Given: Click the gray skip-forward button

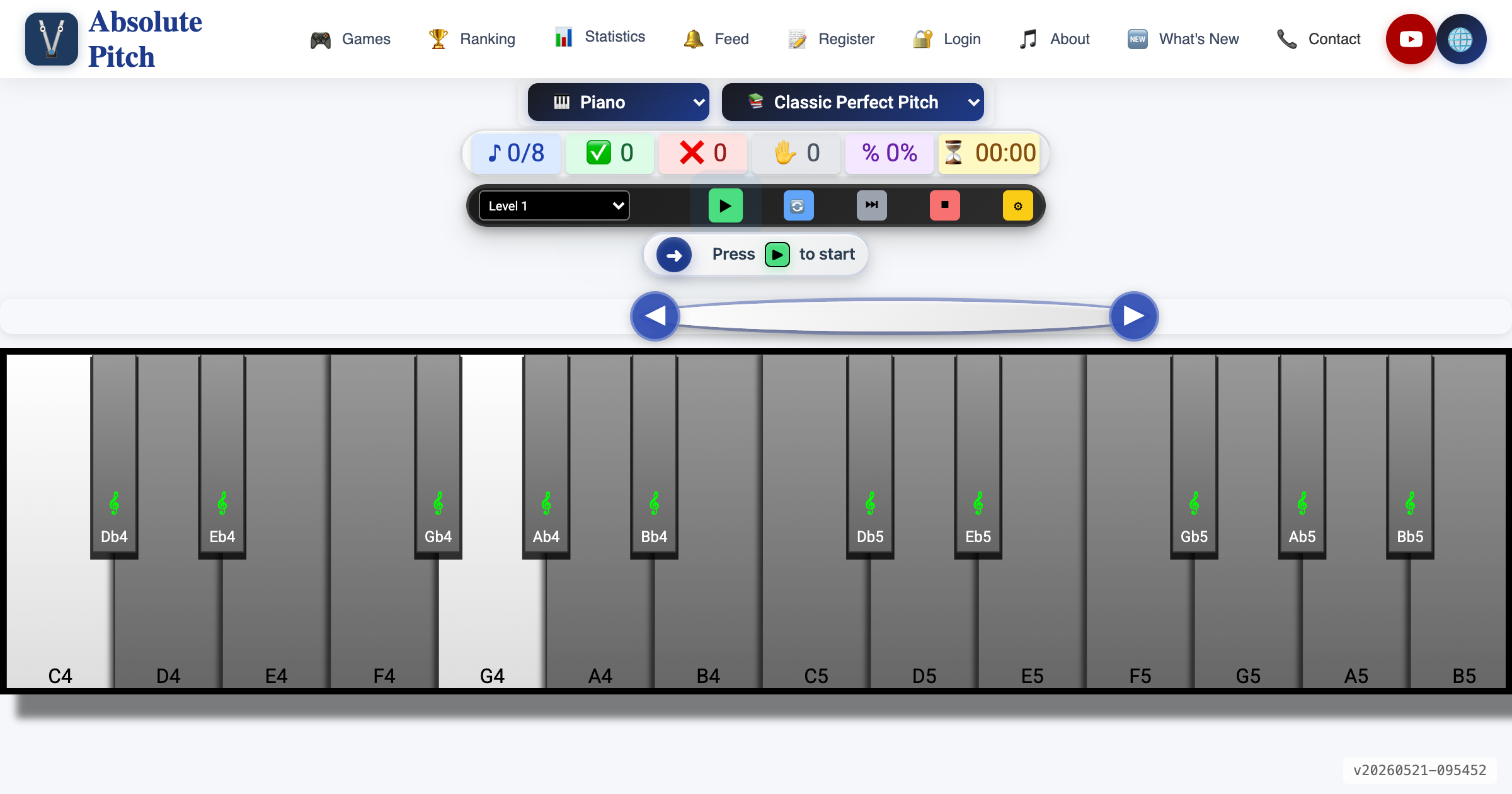Looking at the screenshot, I should coord(871,205).
